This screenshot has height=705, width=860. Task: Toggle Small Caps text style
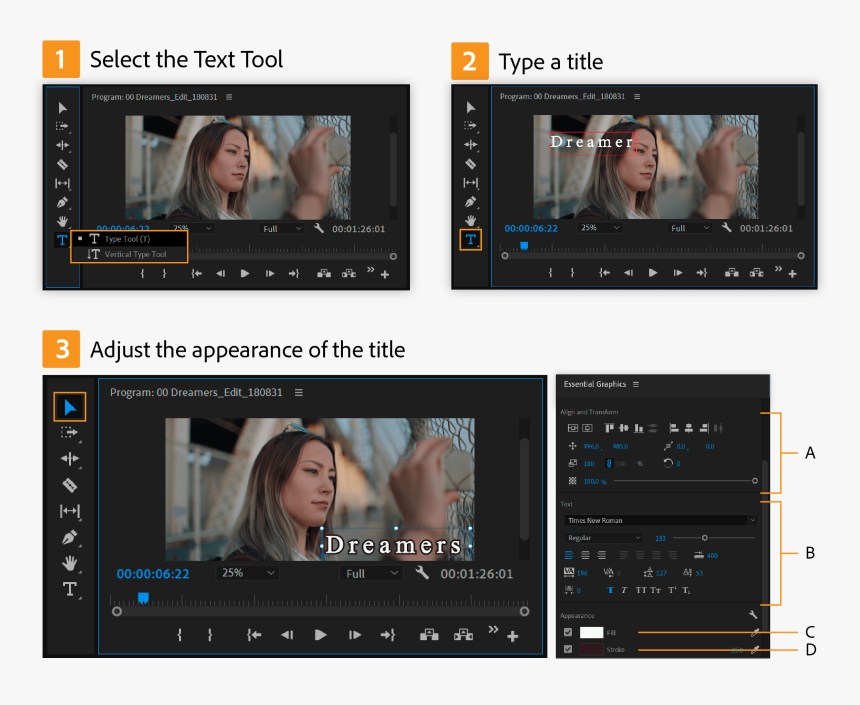point(655,590)
